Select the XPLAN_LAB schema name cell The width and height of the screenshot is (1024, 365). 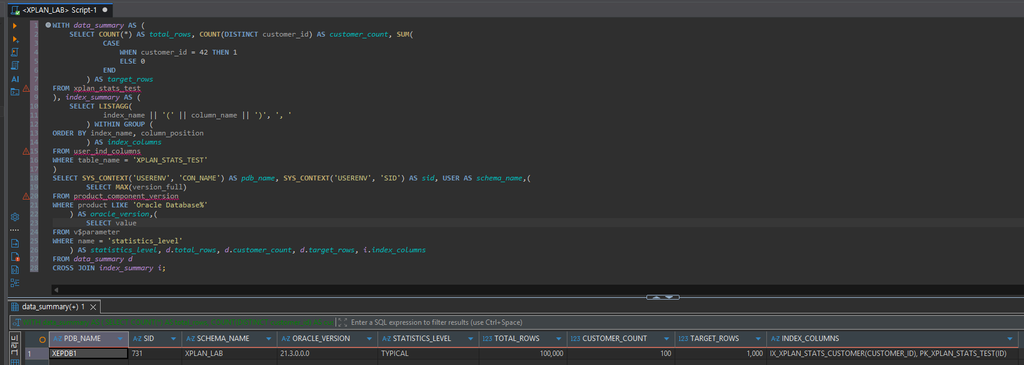point(229,353)
